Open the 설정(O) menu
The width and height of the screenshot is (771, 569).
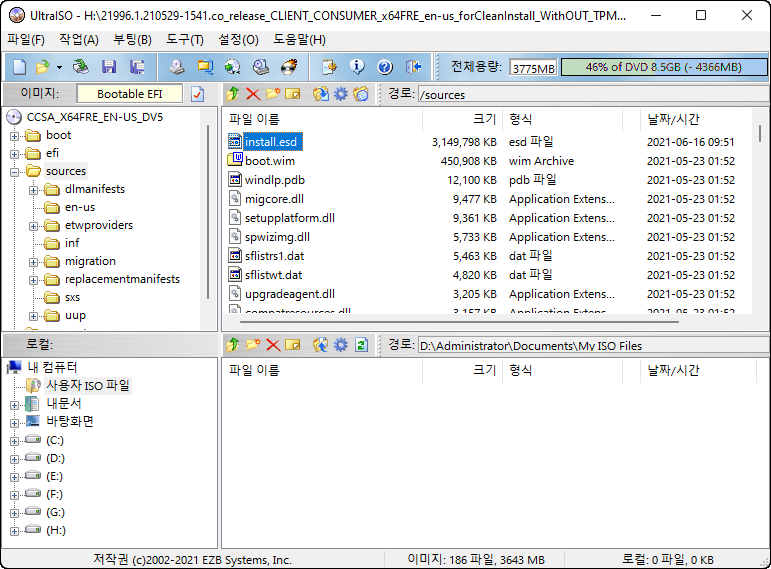pos(238,40)
